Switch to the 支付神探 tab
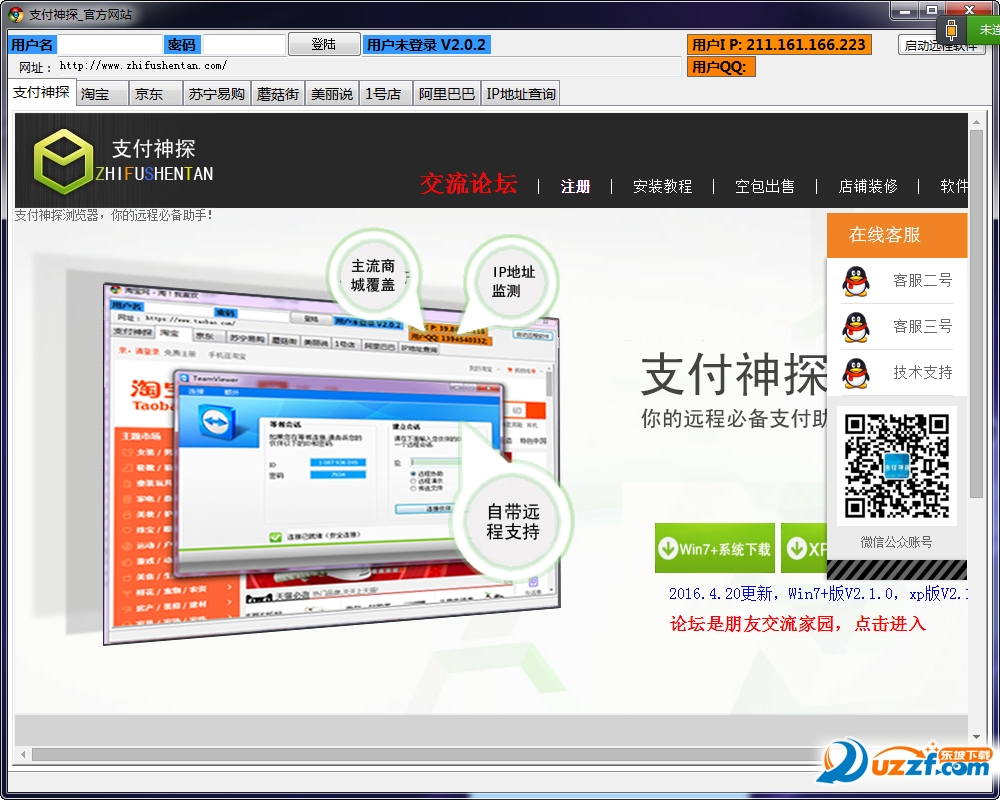Image resolution: width=1000 pixels, height=800 pixels. pos(41,93)
